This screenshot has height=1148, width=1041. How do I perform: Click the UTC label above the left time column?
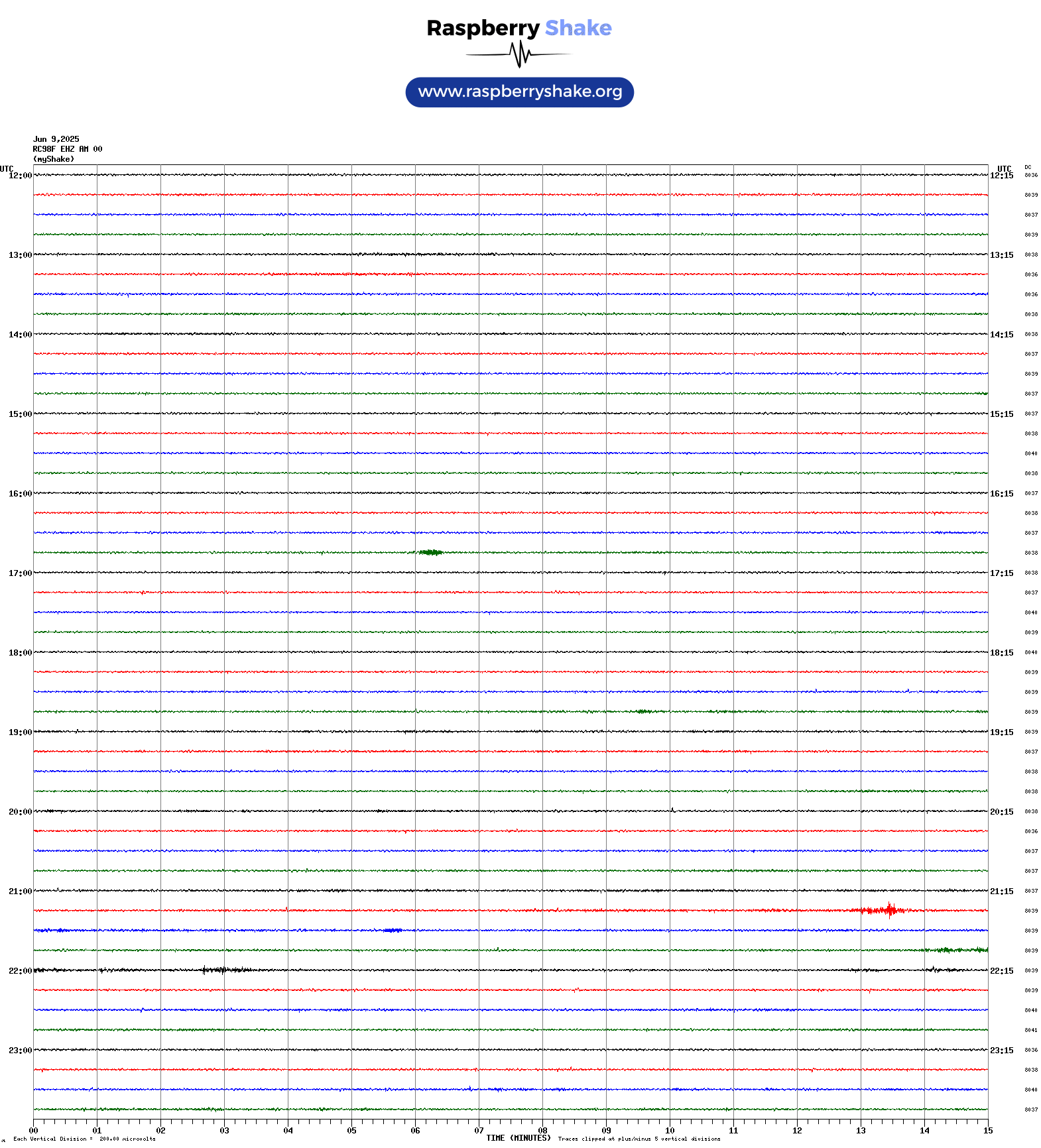pyautogui.click(x=7, y=168)
